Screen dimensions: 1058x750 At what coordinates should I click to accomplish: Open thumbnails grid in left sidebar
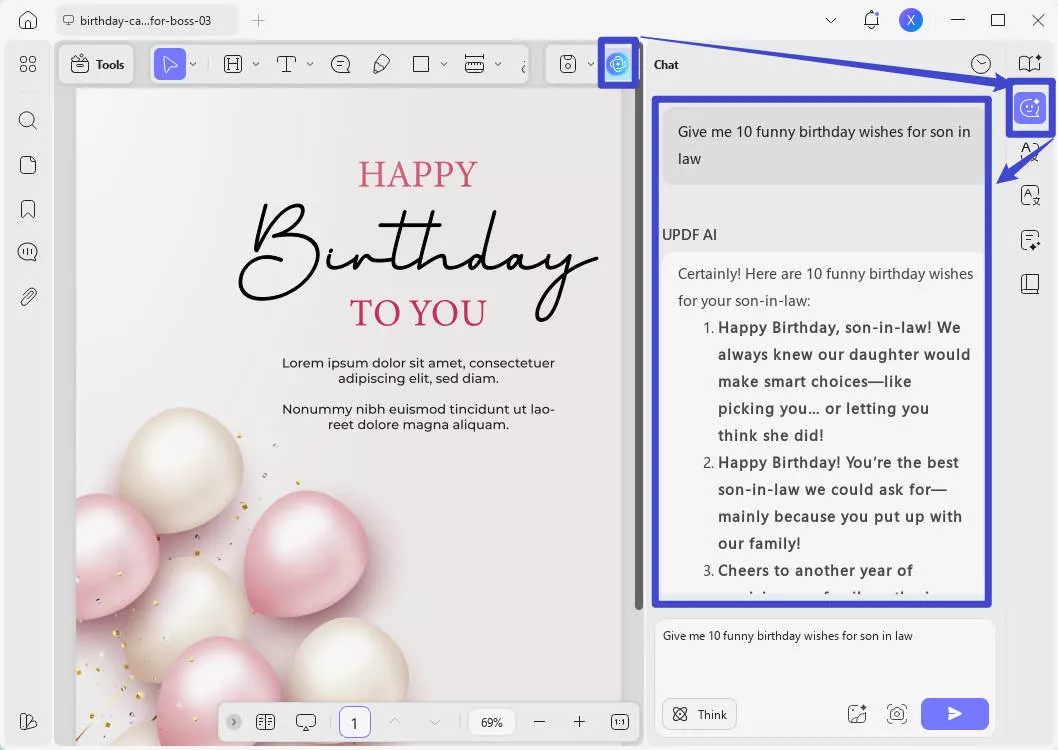point(28,64)
